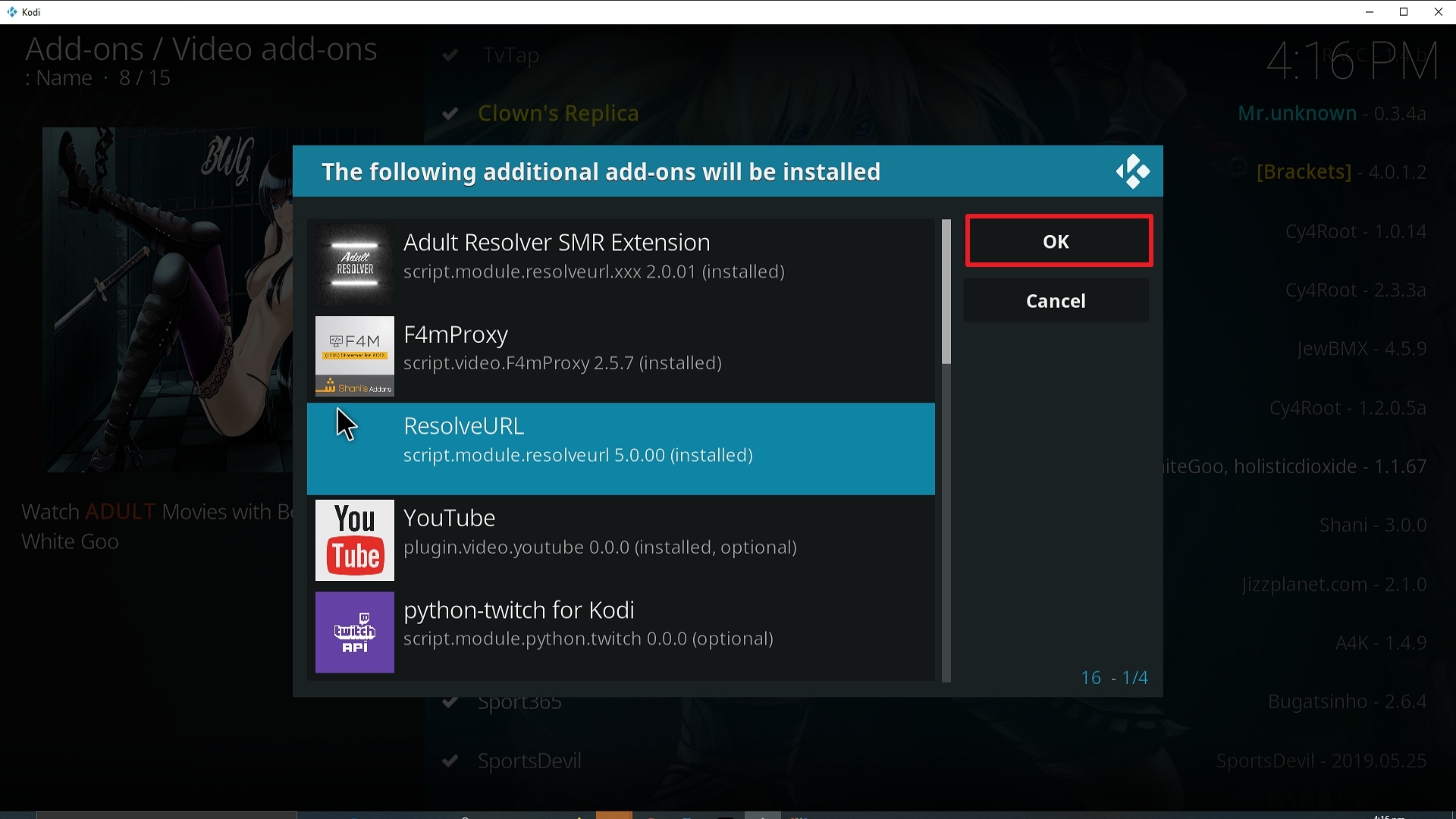1456x819 pixels.
Task: Click the ': Name · 8 / 15' sort label
Action: click(x=98, y=78)
